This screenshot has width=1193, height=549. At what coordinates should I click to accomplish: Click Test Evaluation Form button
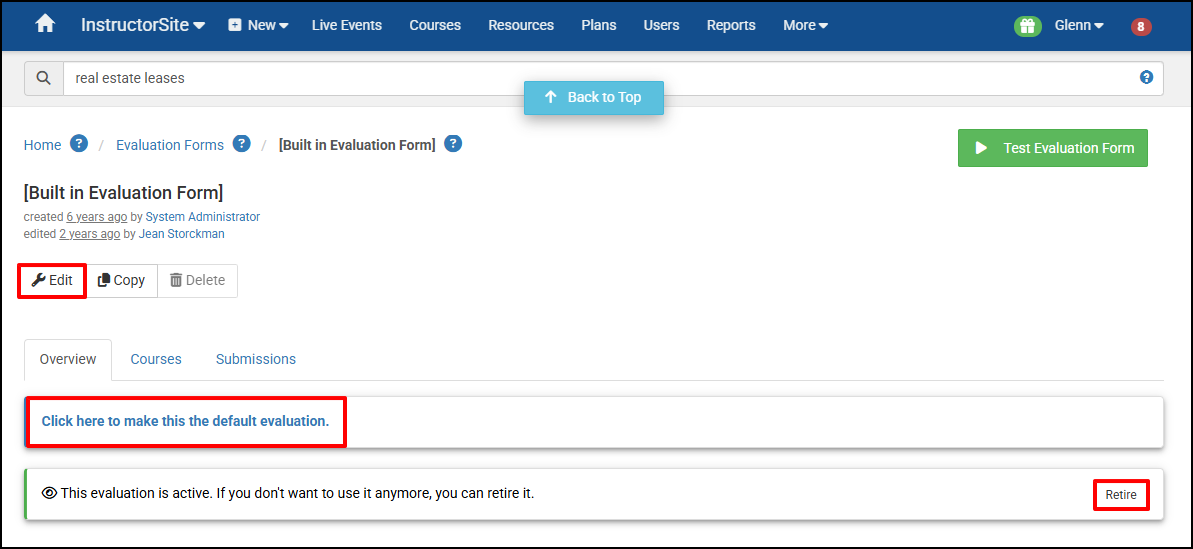pyautogui.click(x=1053, y=148)
